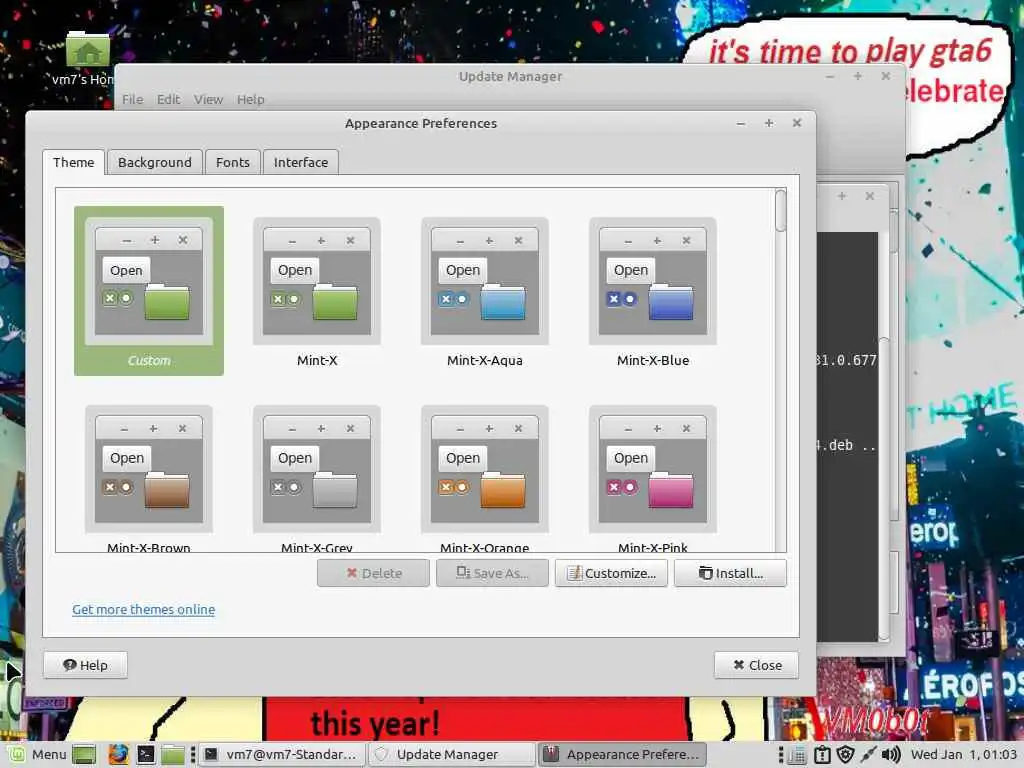Open the volume speaker tray icon

pos(891,755)
